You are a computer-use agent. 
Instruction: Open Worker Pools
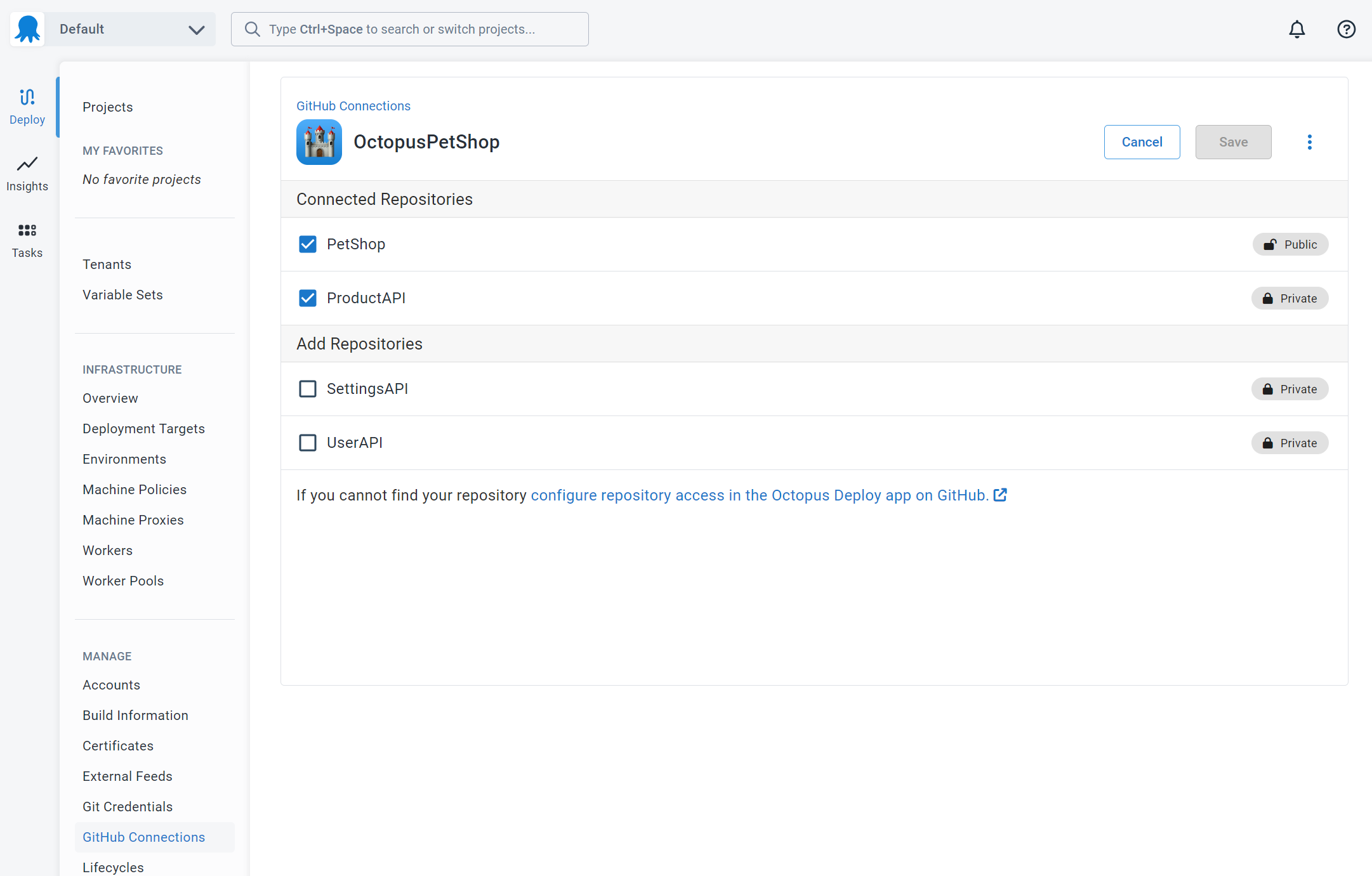(123, 581)
